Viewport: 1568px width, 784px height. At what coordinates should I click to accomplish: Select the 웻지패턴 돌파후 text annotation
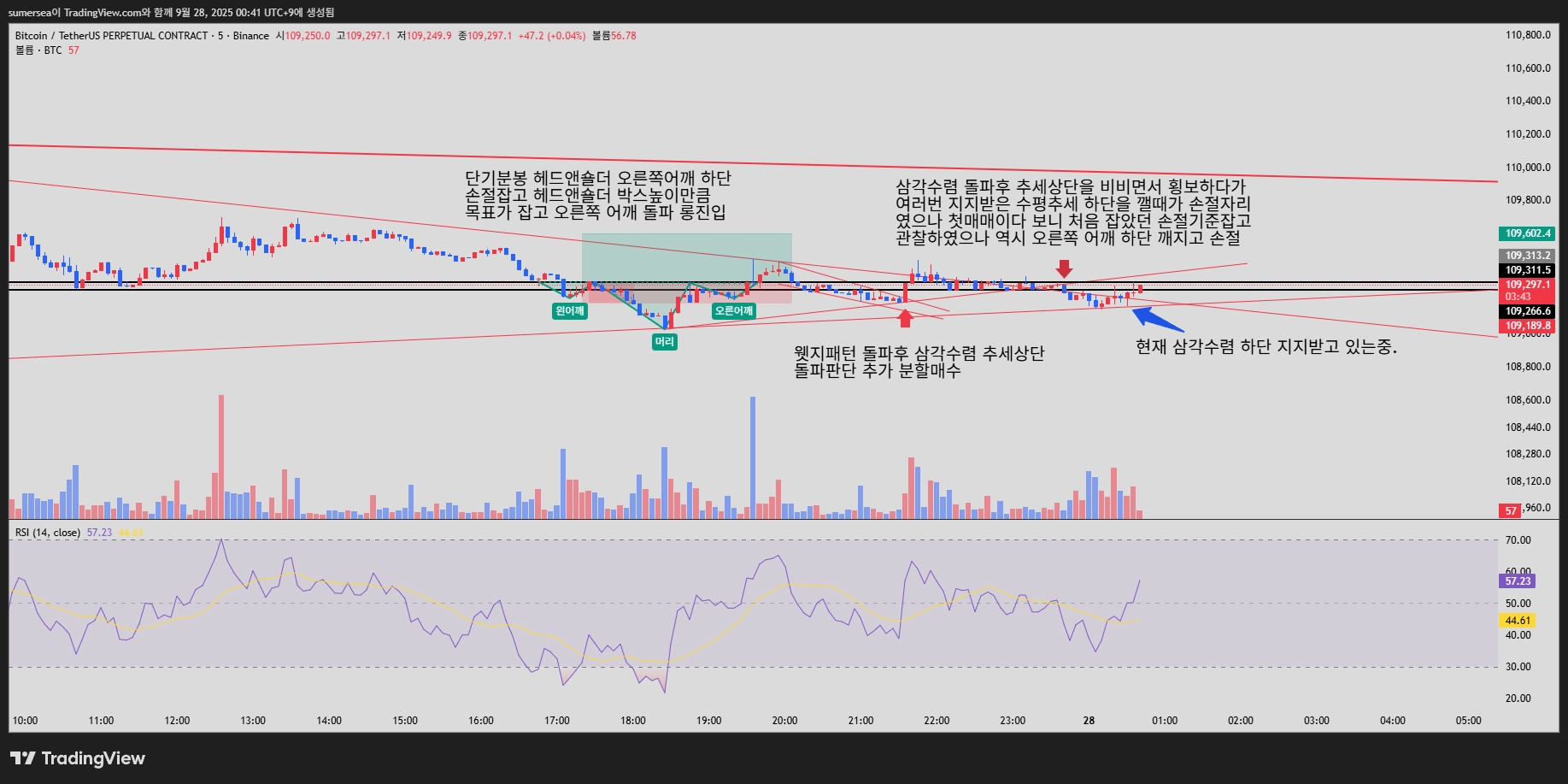919,362
